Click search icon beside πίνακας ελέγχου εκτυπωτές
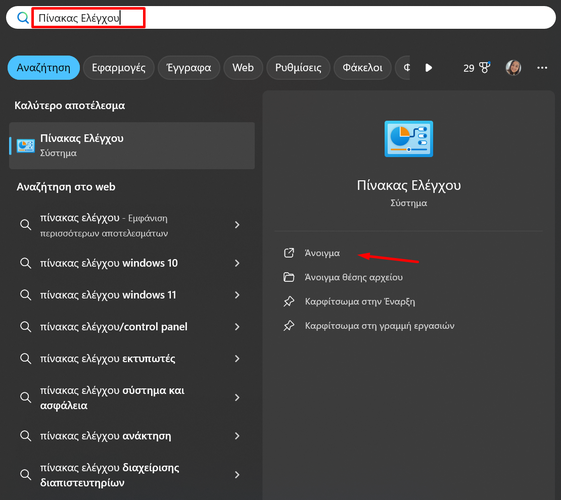 coord(25,358)
